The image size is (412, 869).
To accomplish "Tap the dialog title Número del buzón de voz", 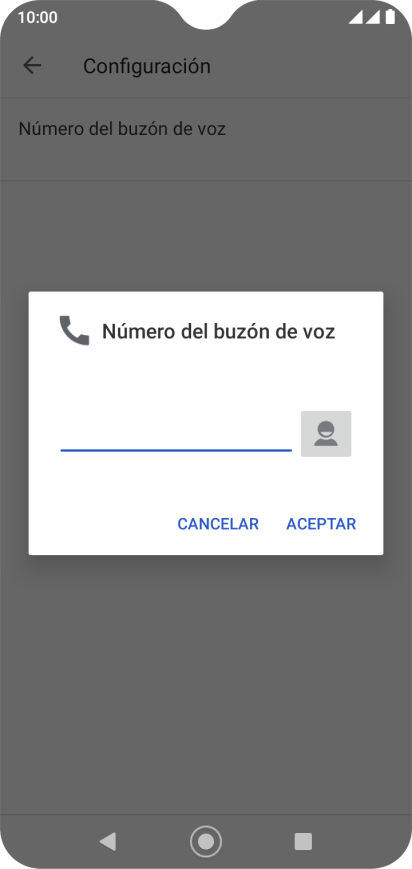I will (218, 331).
